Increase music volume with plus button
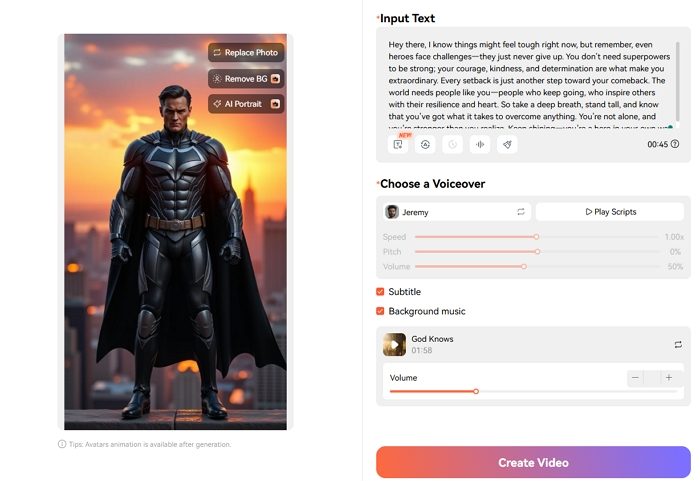 coord(669,378)
